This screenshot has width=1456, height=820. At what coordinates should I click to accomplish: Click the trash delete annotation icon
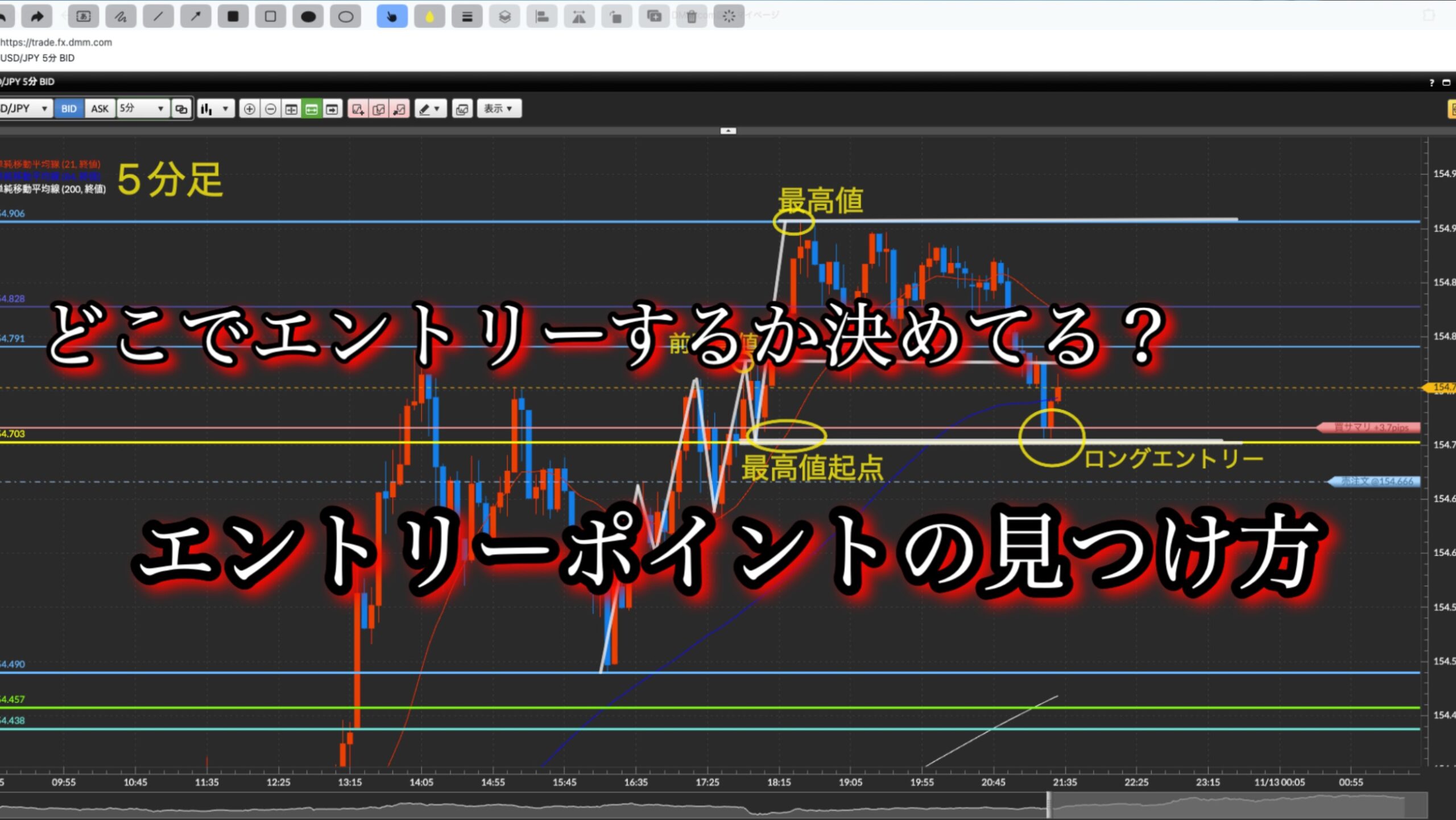point(692,17)
